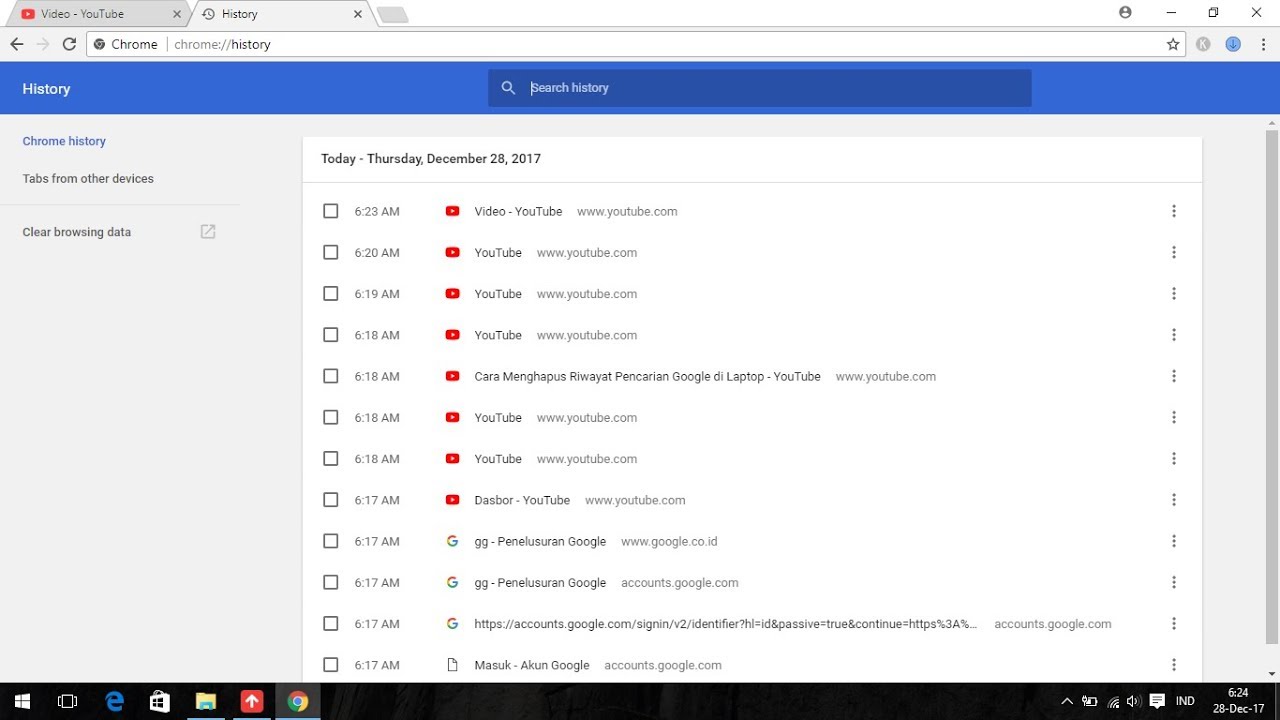
Task: Open more actions for Dasbor - YouTube entry
Action: 1174,500
